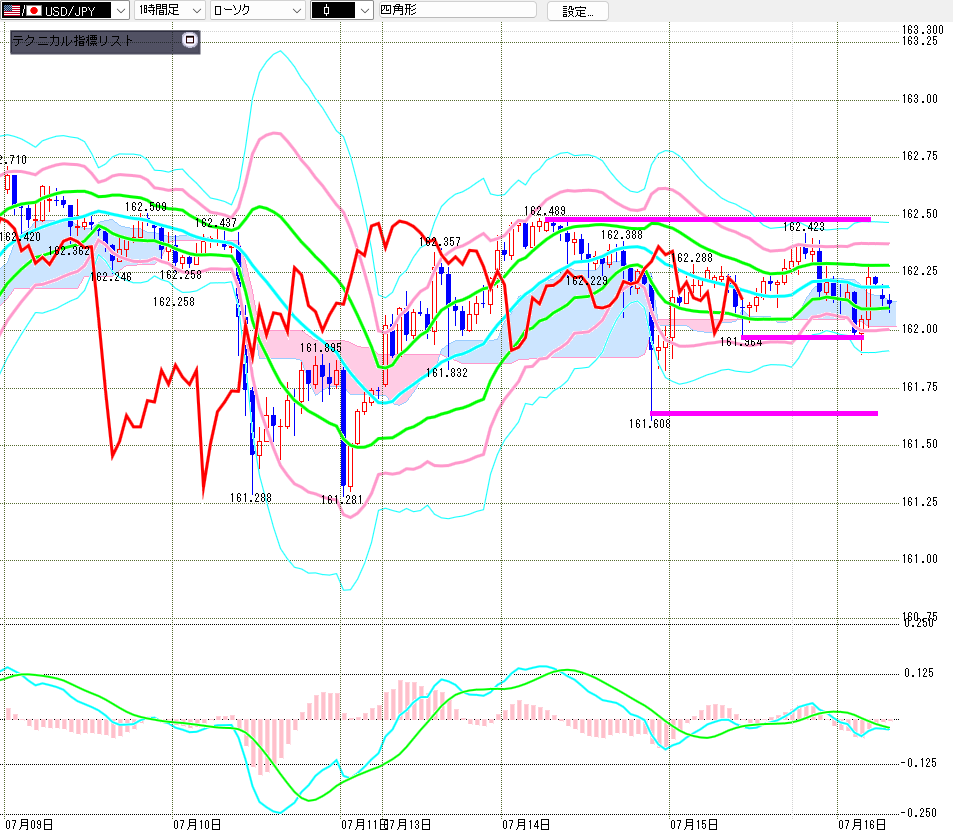Viewport: 953px width, 836px height.
Task: Click the 162.423 high price label
Action: [803, 227]
